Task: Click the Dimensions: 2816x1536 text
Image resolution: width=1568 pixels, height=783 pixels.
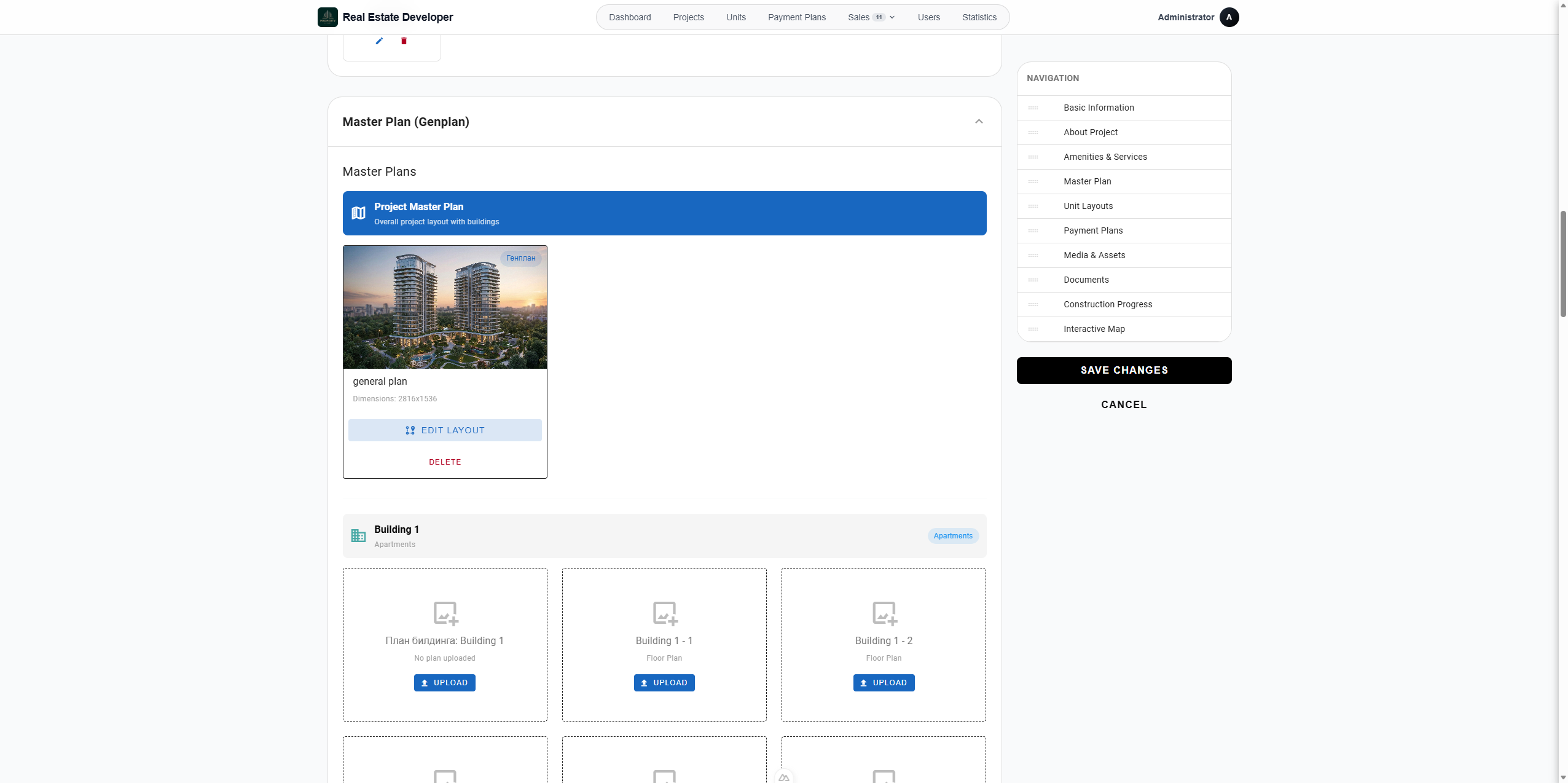Action: click(394, 399)
